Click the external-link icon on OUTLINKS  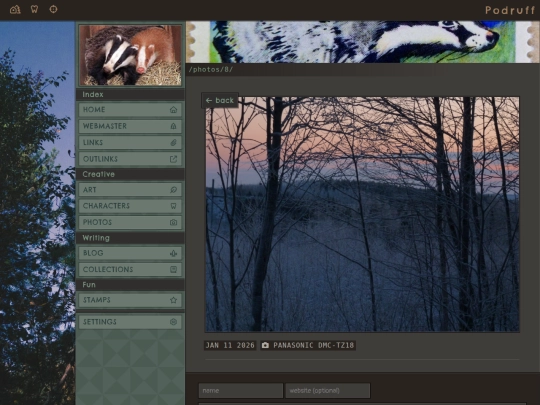(173, 159)
